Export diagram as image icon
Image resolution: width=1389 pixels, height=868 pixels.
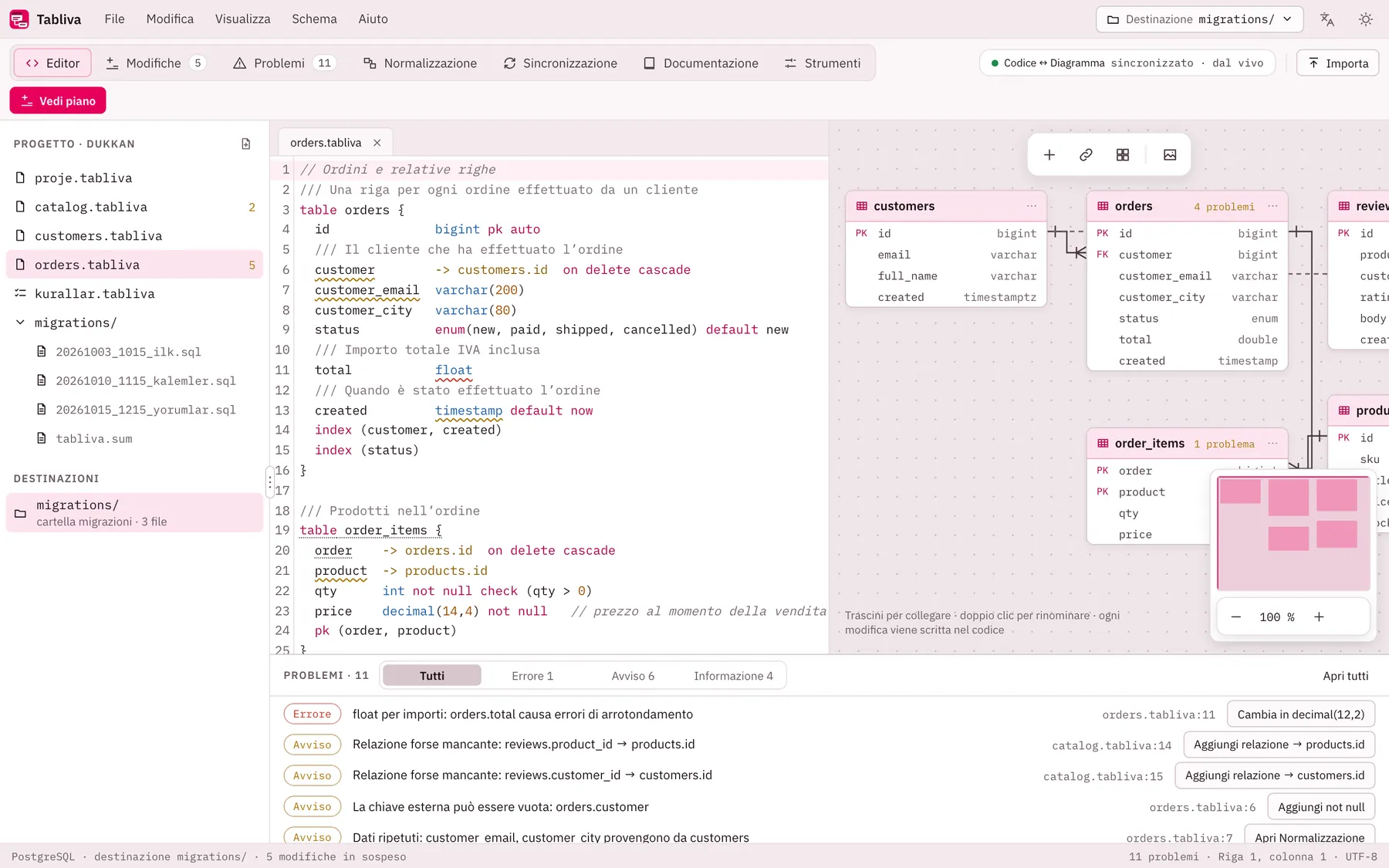coord(1170,155)
